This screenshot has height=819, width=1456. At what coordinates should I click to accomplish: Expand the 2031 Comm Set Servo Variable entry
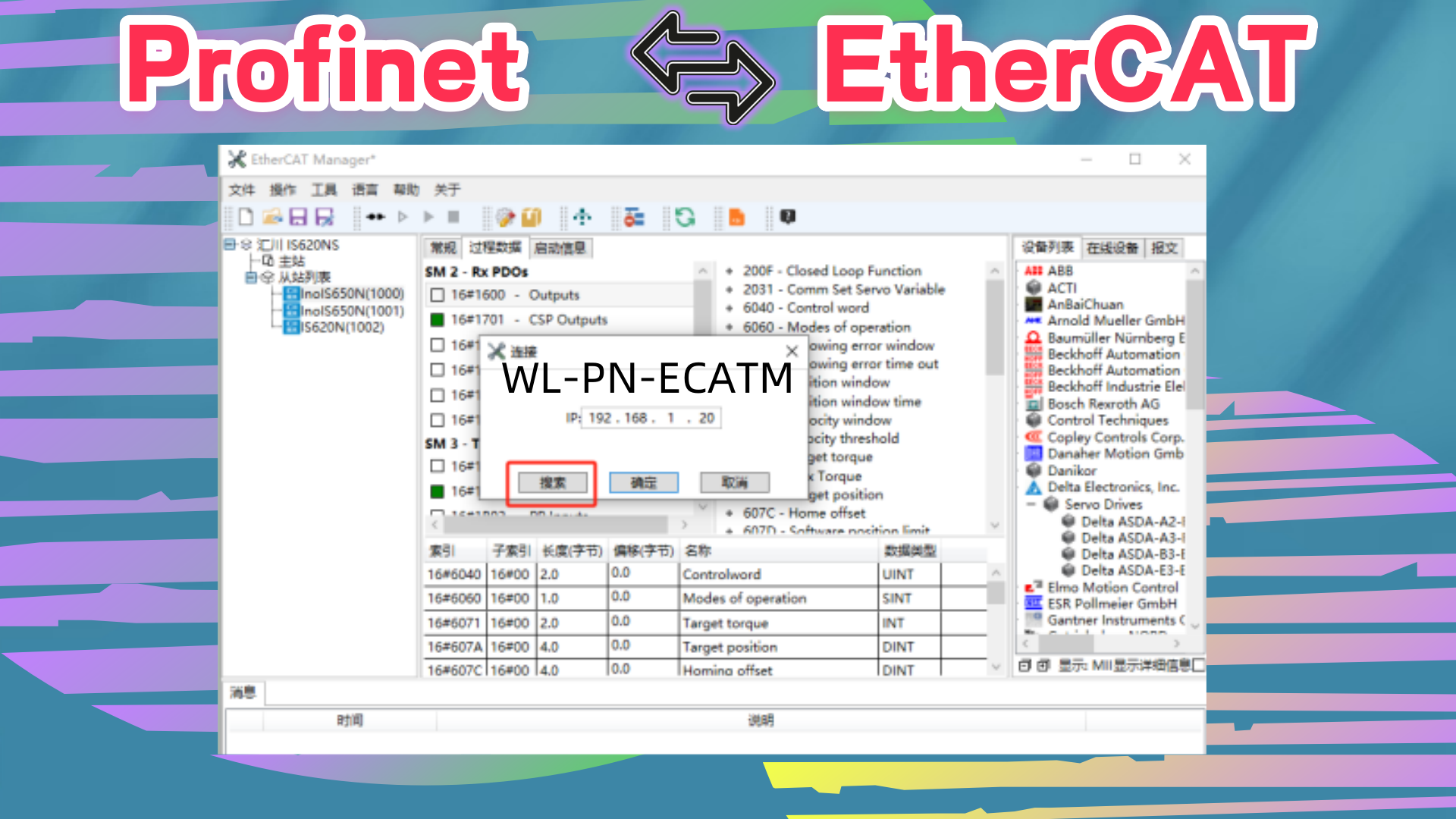point(730,290)
